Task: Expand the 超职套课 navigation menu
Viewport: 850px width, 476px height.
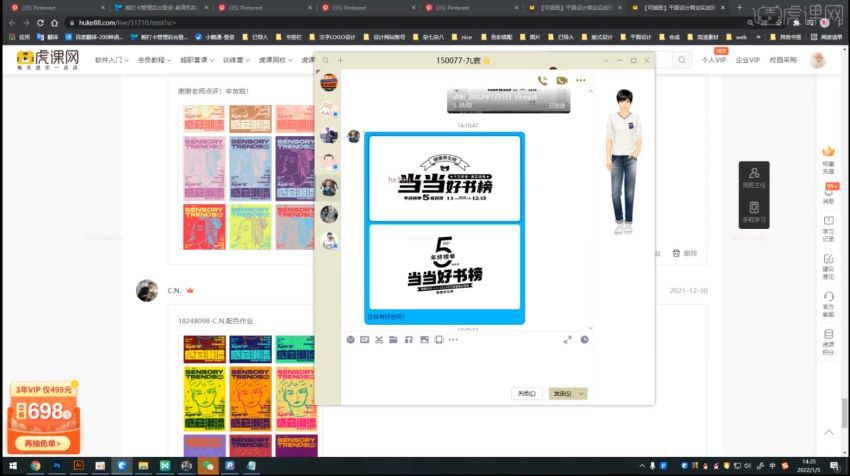Action: 197,60
